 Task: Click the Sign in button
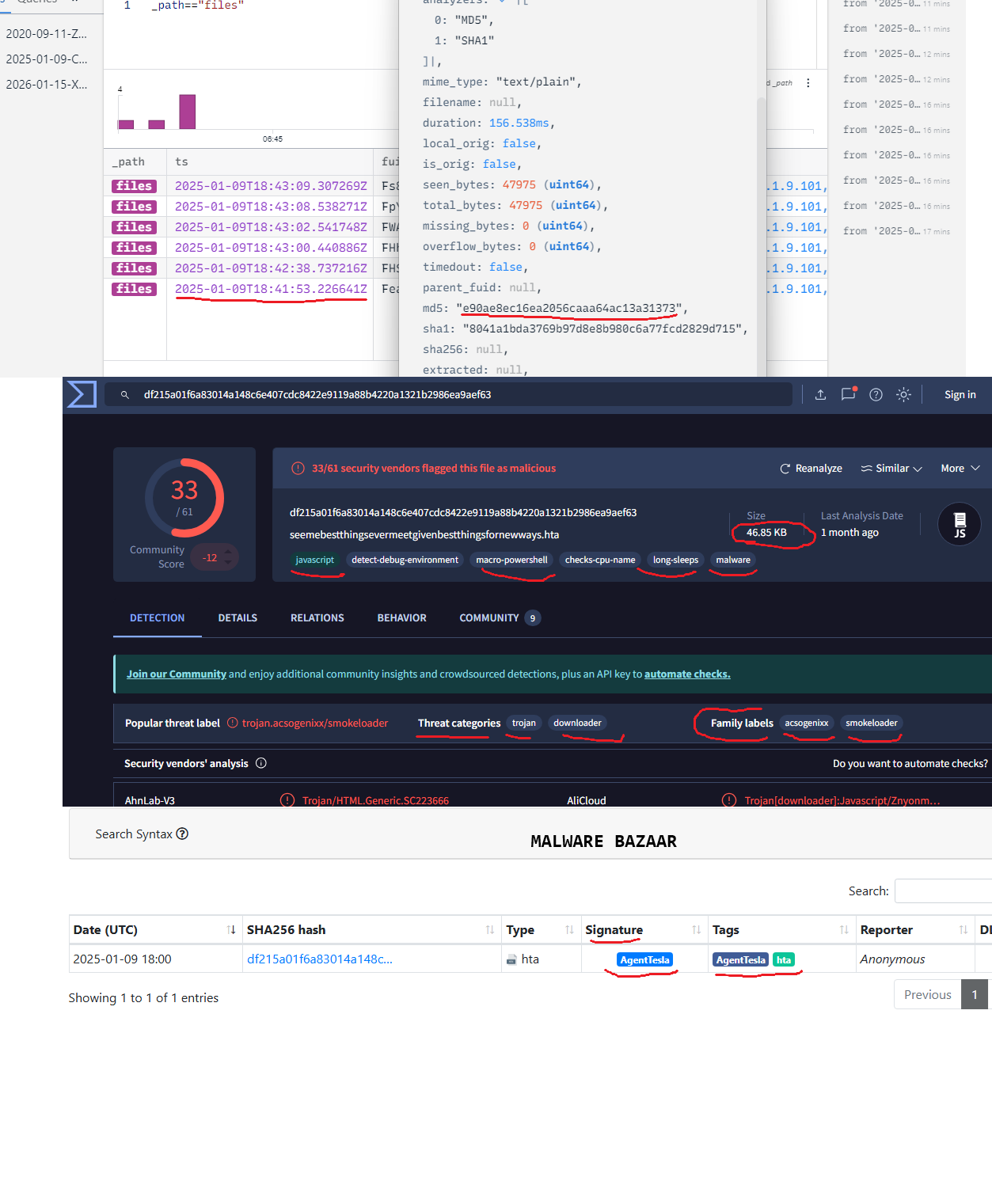[960, 394]
